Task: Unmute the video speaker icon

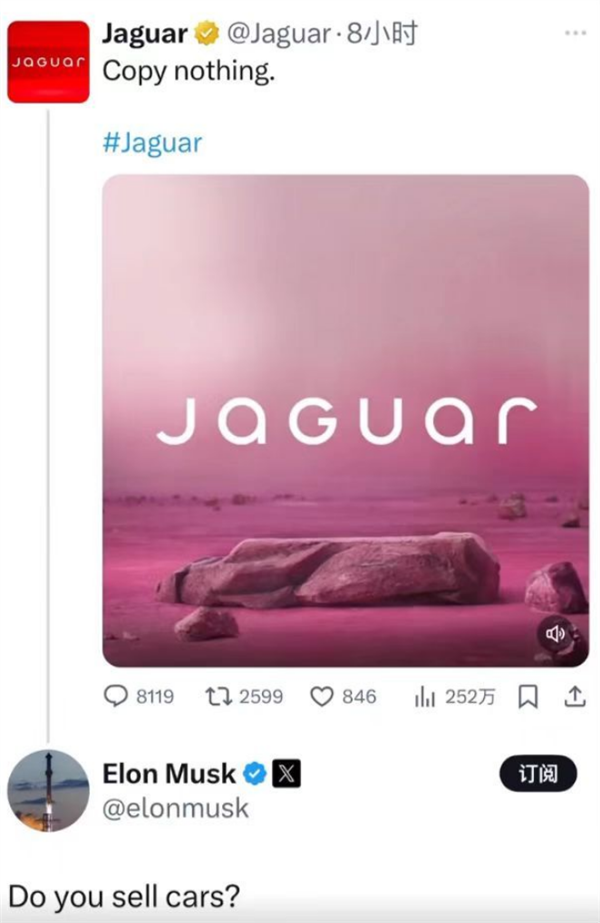Action: point(556,634)
